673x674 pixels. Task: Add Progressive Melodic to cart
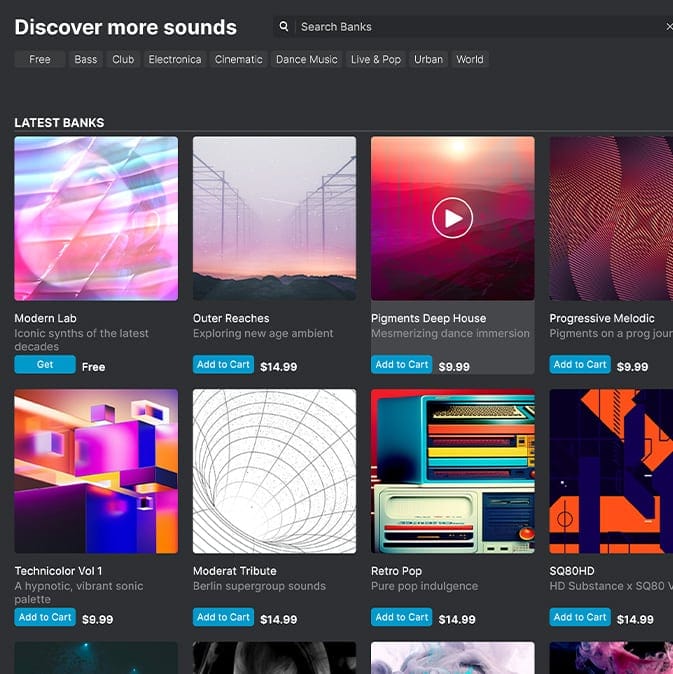(x=580, y=365)
